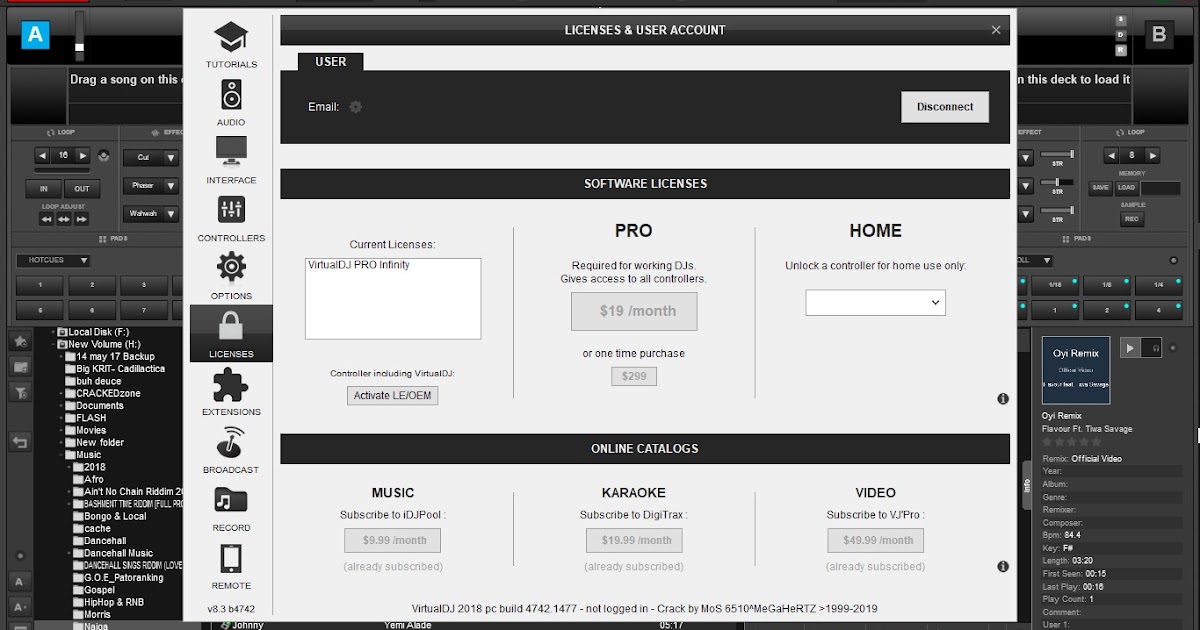Open the Remote phone section
Screen dimensions: 1200x630
231,566
